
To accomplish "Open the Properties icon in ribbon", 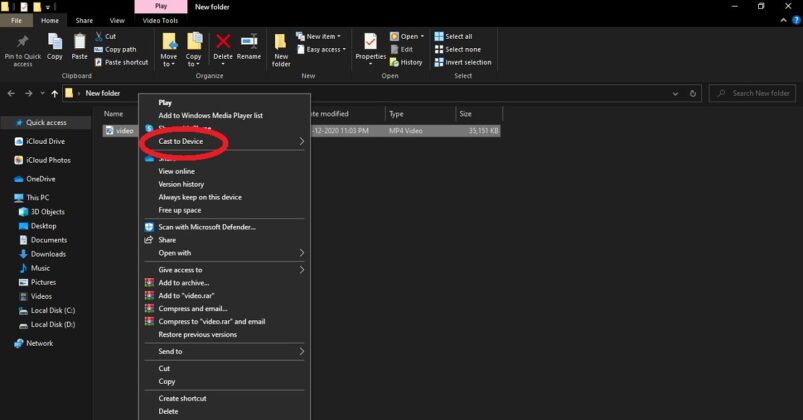I will point(370,41).
